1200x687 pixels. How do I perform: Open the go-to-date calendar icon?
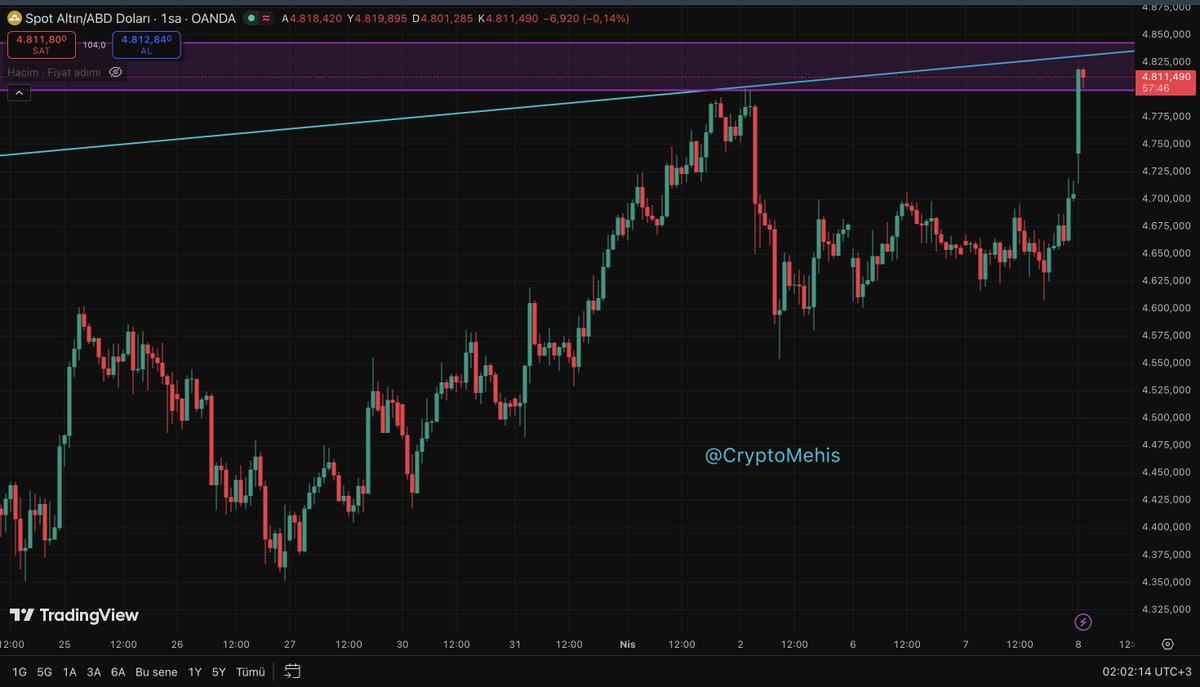point(292,671)
